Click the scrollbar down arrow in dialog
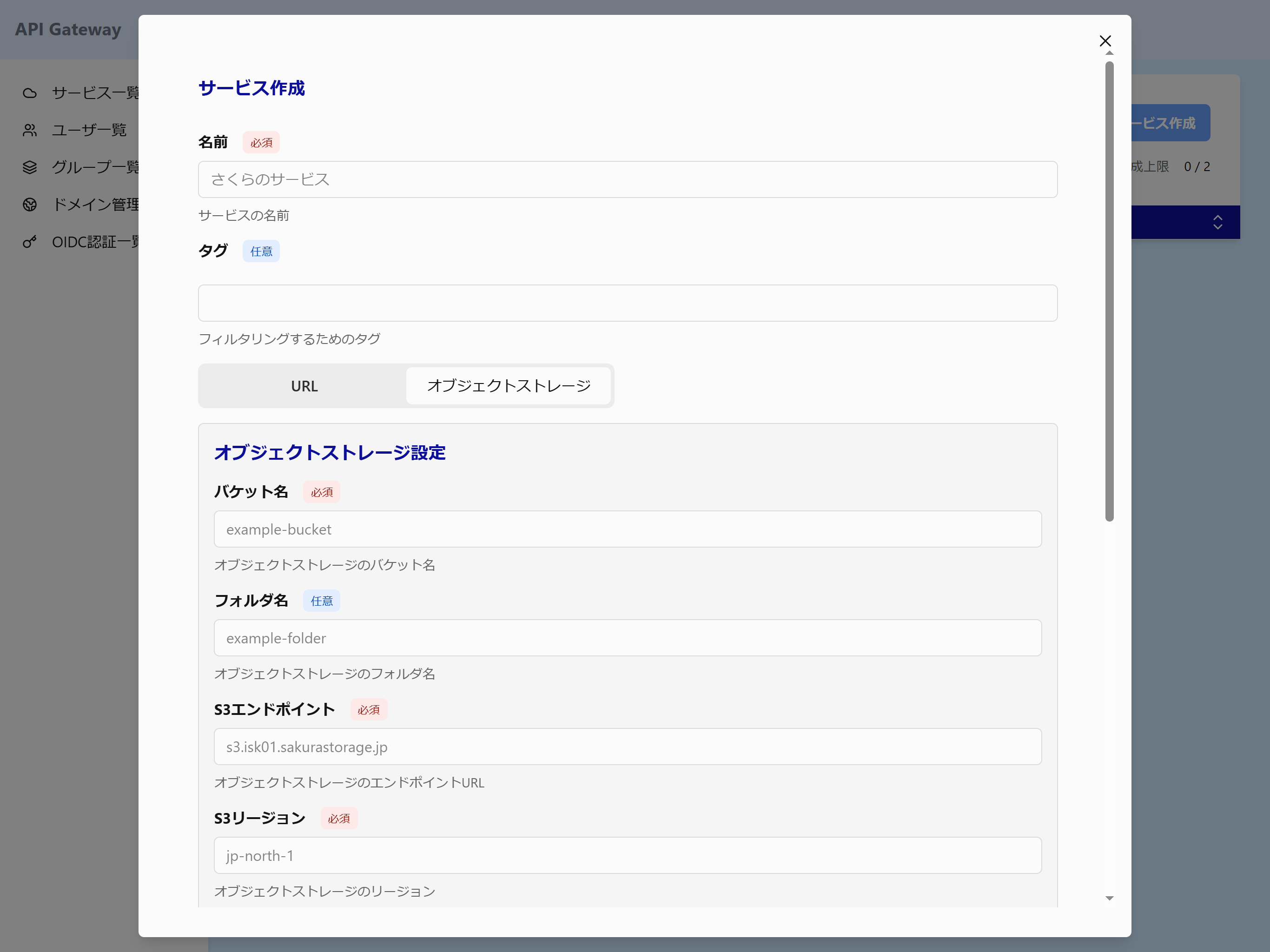Viewport: 1270px width, 952px height. [1109, 898]
